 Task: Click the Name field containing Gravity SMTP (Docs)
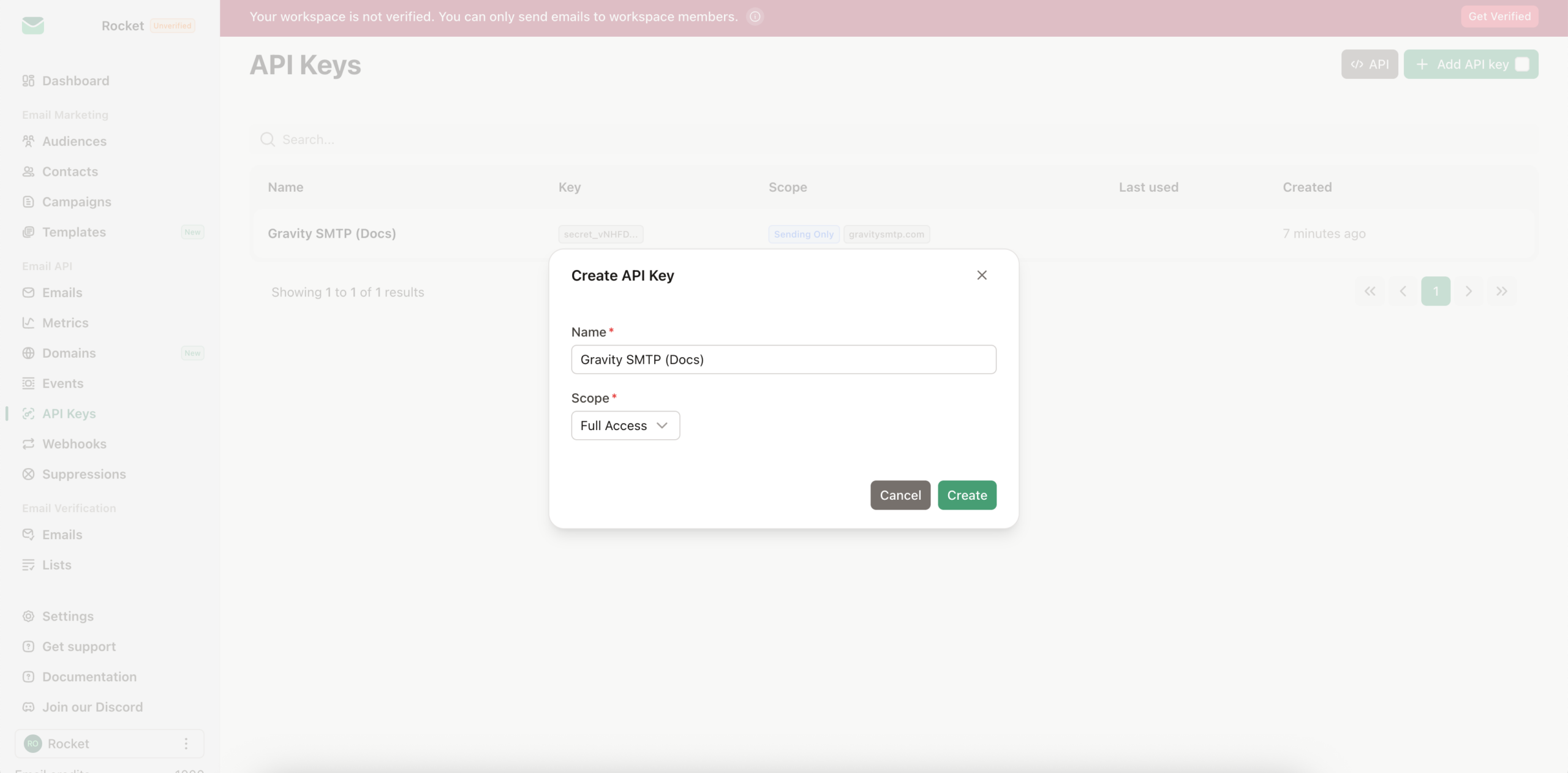783,360
